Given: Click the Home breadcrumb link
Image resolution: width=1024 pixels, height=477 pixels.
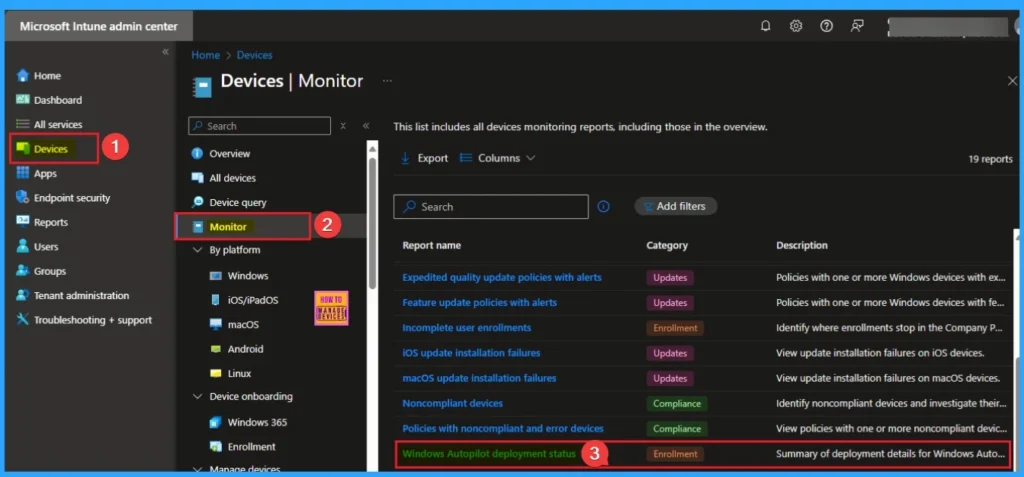Looking at the screenshot, I should [x=205, y=56].
